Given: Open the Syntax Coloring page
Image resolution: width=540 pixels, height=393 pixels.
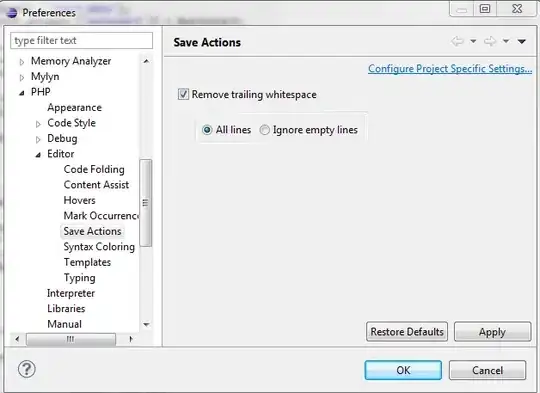Looking at the screenshot, I should (x=99, y=247).
